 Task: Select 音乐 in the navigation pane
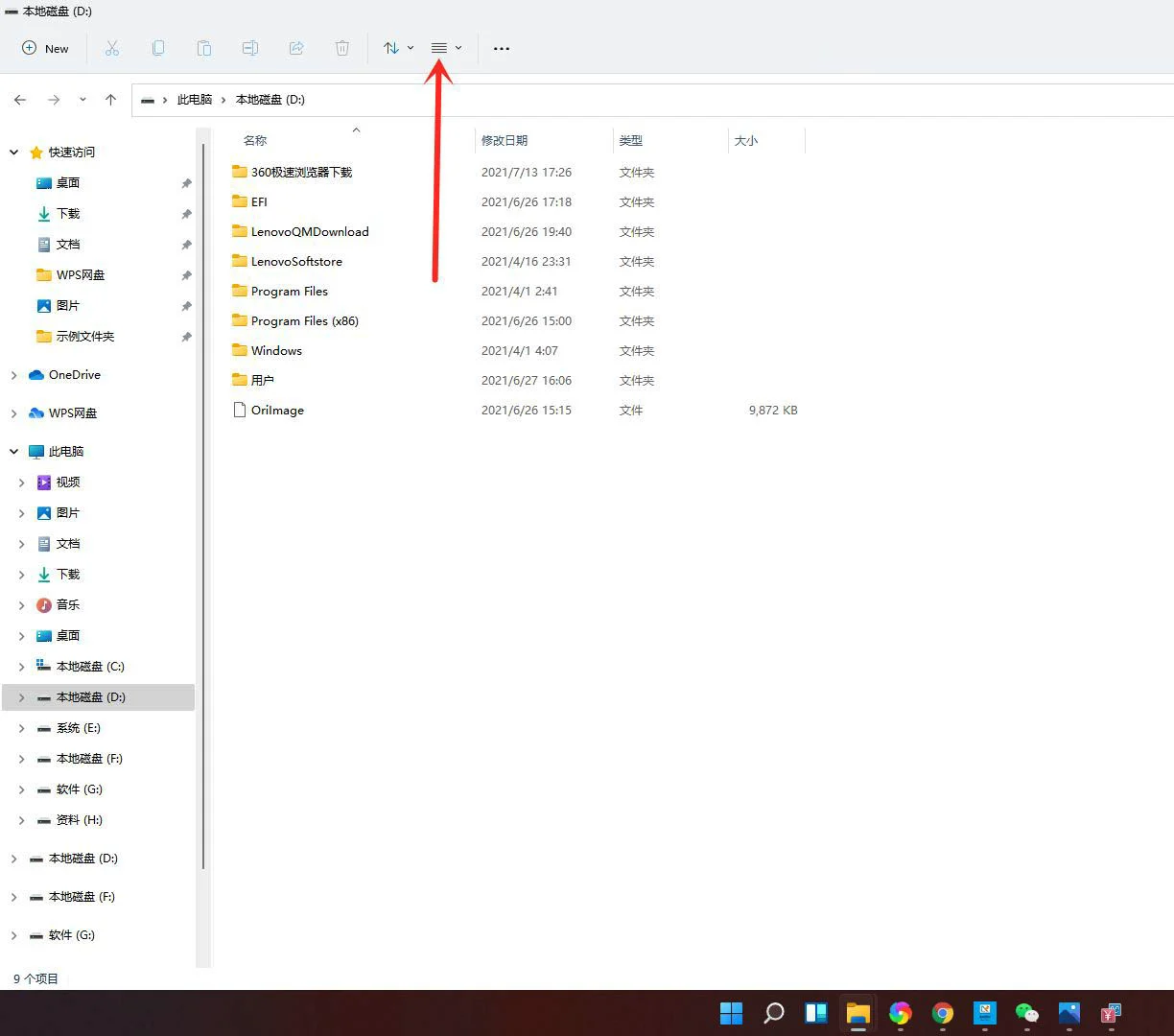pos(58,605)
